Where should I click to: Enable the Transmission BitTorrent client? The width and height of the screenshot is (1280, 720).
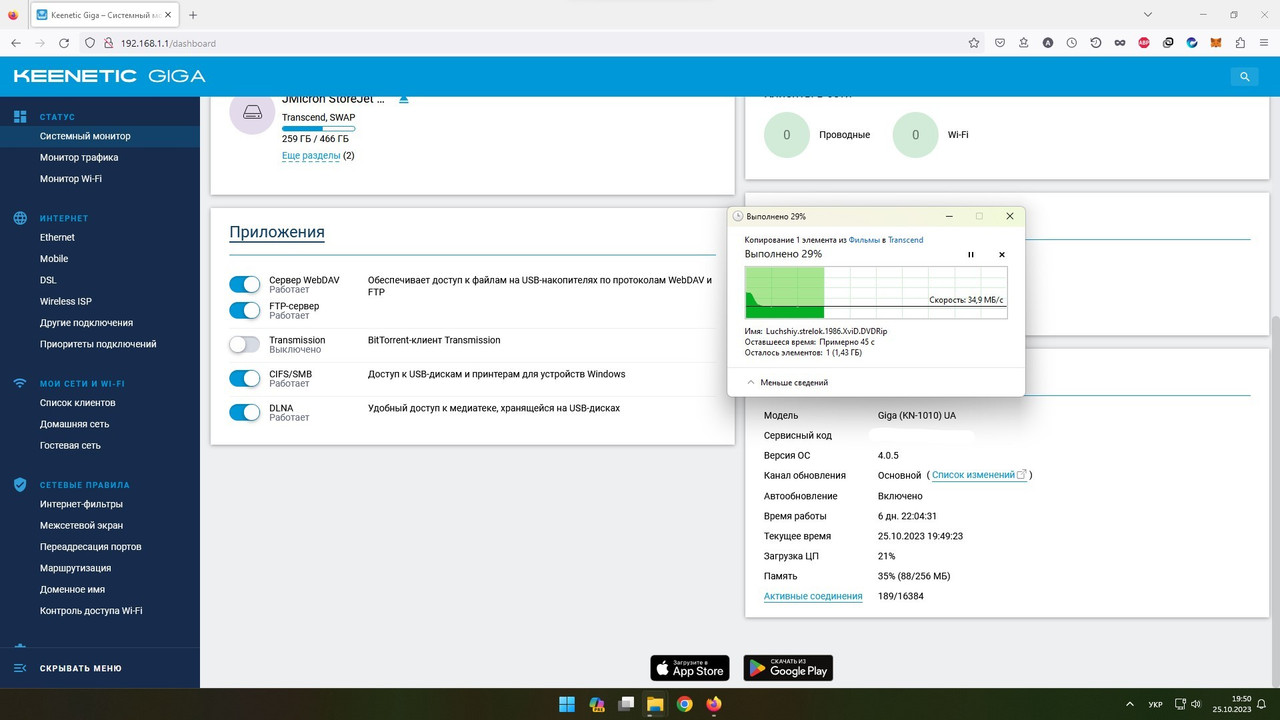(244, 344)
